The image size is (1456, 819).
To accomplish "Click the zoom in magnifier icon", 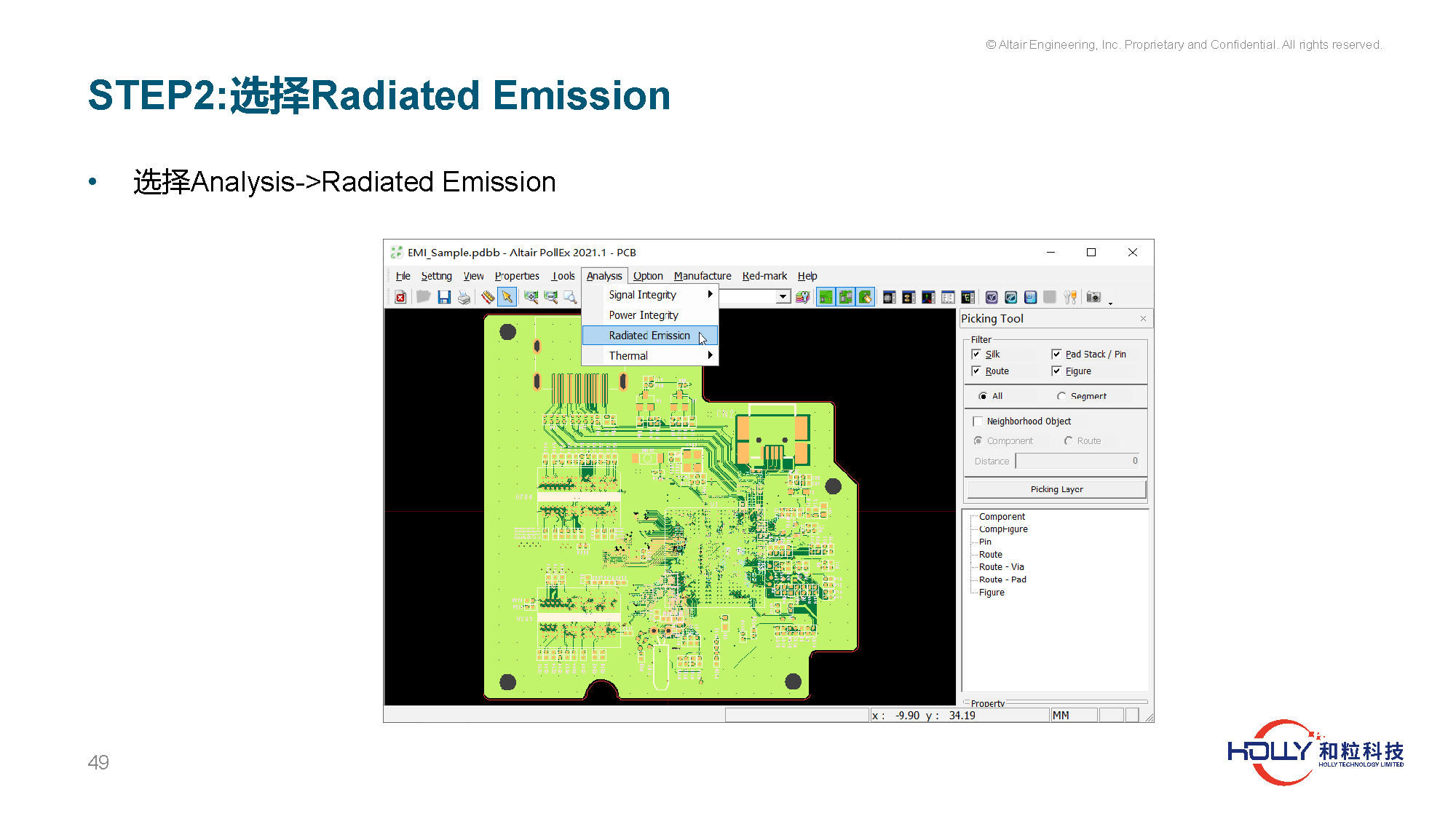I will pyautogui.click(x=531, y=297).
